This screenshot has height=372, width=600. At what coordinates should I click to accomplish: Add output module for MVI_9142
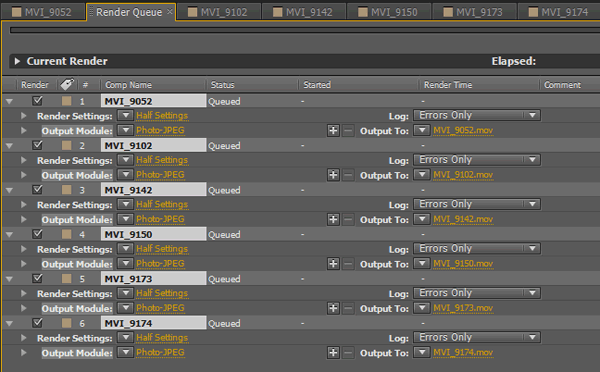point(333,219)
